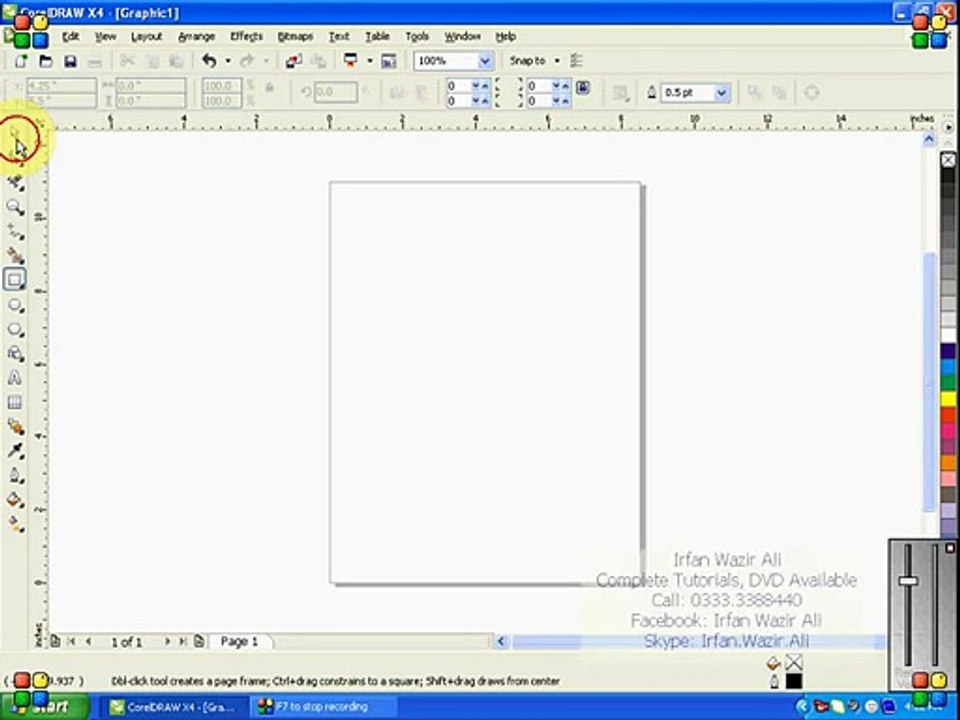Open the Edit menu
Image resolution: width=960 pixels, height=720 pixels.
[x=70, y=37]
